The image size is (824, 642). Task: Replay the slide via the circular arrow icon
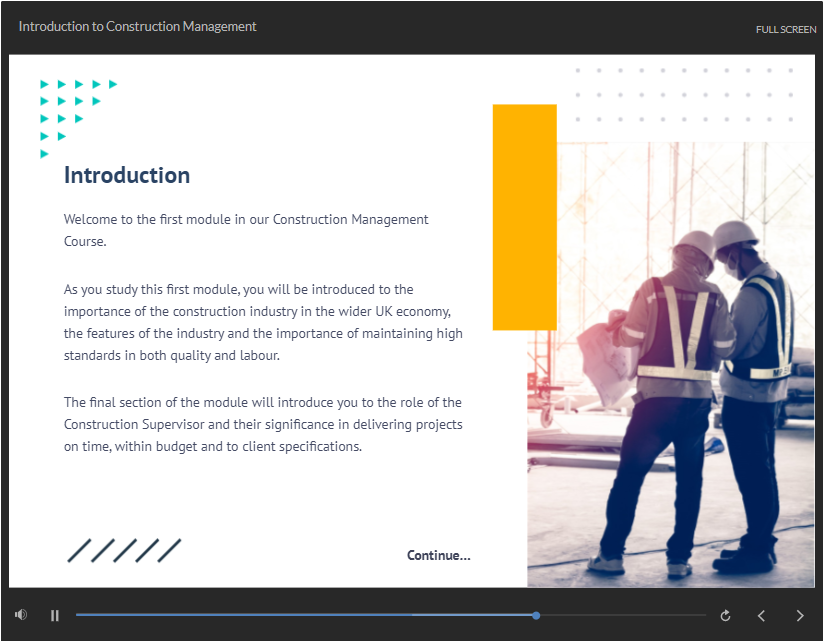tap(726, 615)
